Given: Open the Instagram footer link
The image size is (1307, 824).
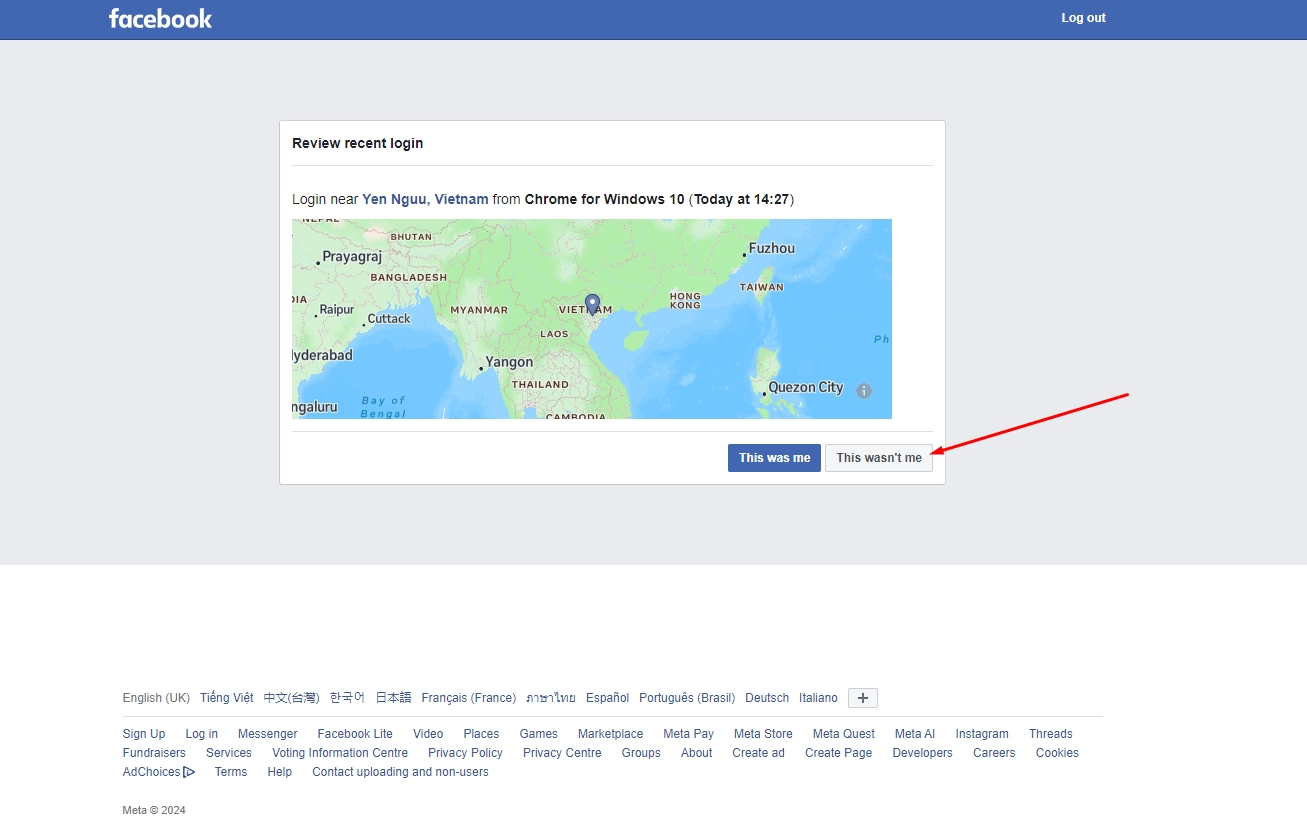Looking at the screenshot, I should pos(982,734).
